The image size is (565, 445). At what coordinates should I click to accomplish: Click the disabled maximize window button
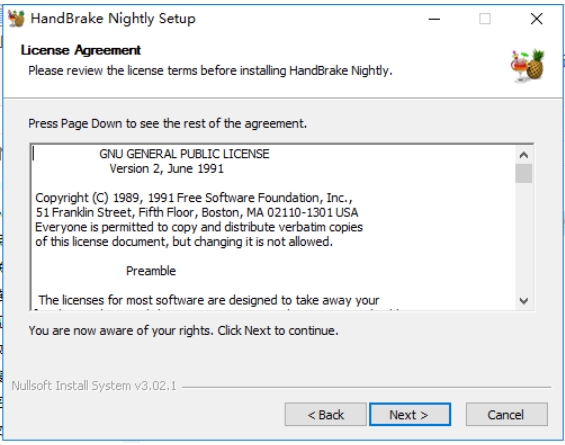(x=485, y=19)
